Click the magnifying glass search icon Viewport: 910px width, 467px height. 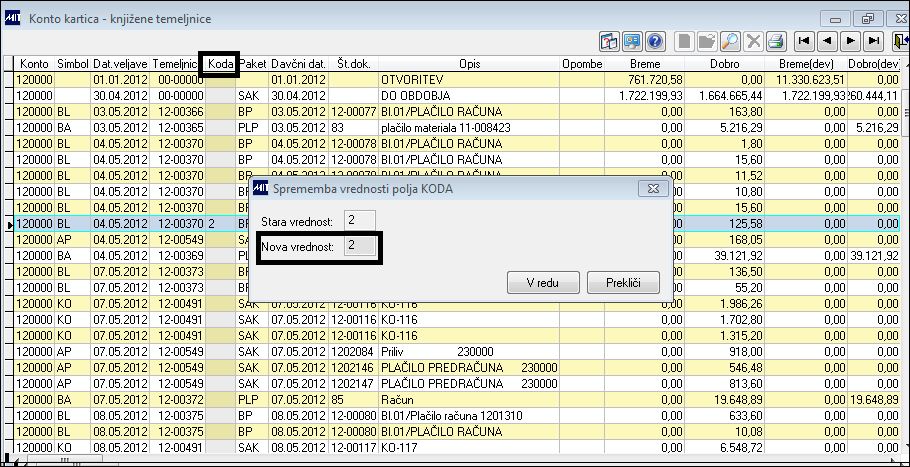tap(730, 41)
